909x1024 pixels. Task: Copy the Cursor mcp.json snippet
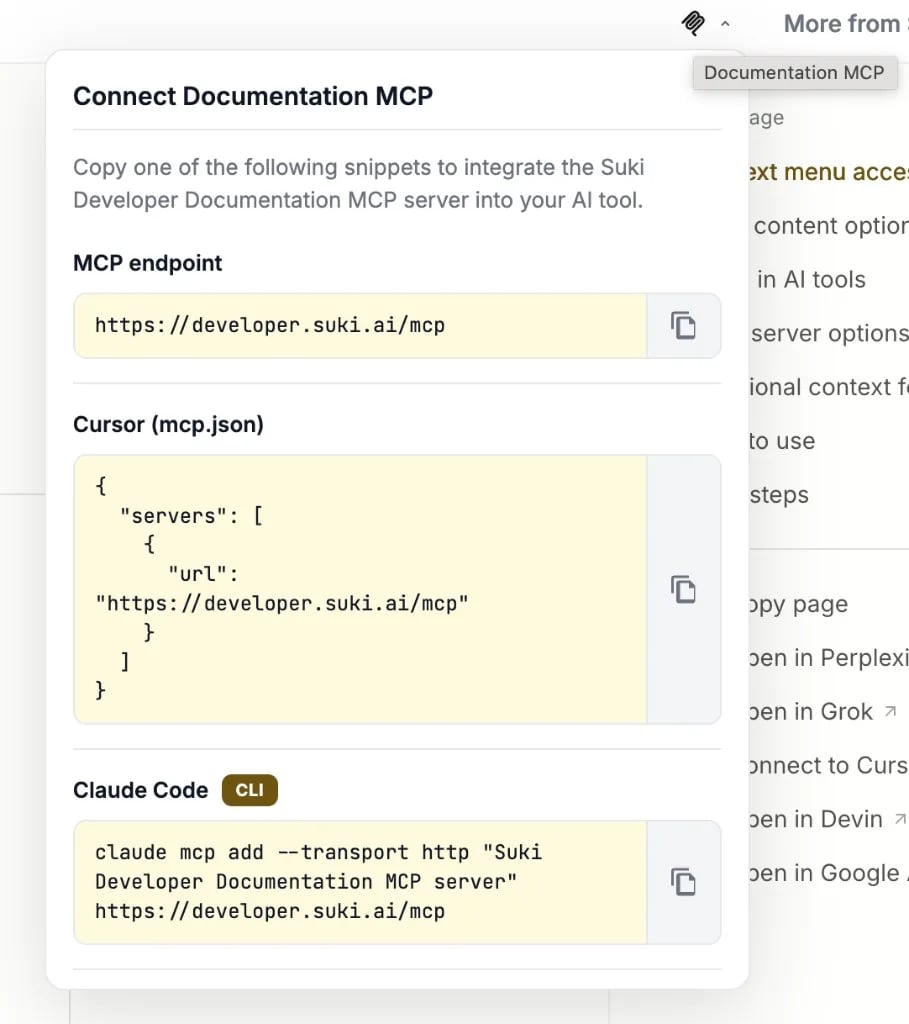(x=683, y=590)
